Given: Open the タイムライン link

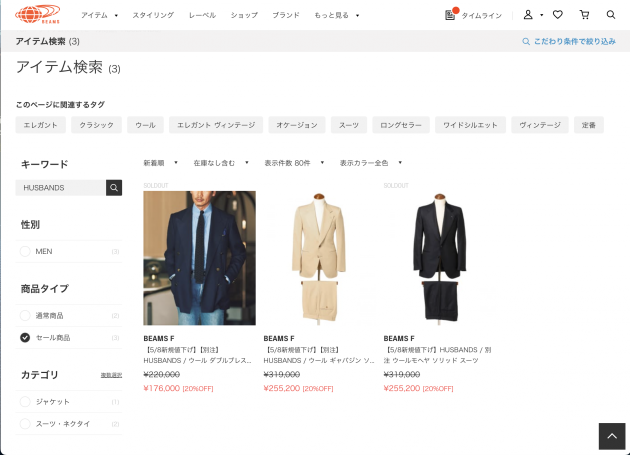Looking at the screenshot, I should (481, 15).
